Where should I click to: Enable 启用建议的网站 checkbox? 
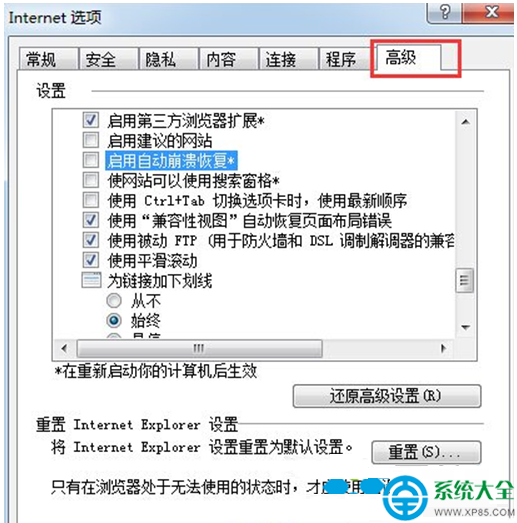coord(91,140)
